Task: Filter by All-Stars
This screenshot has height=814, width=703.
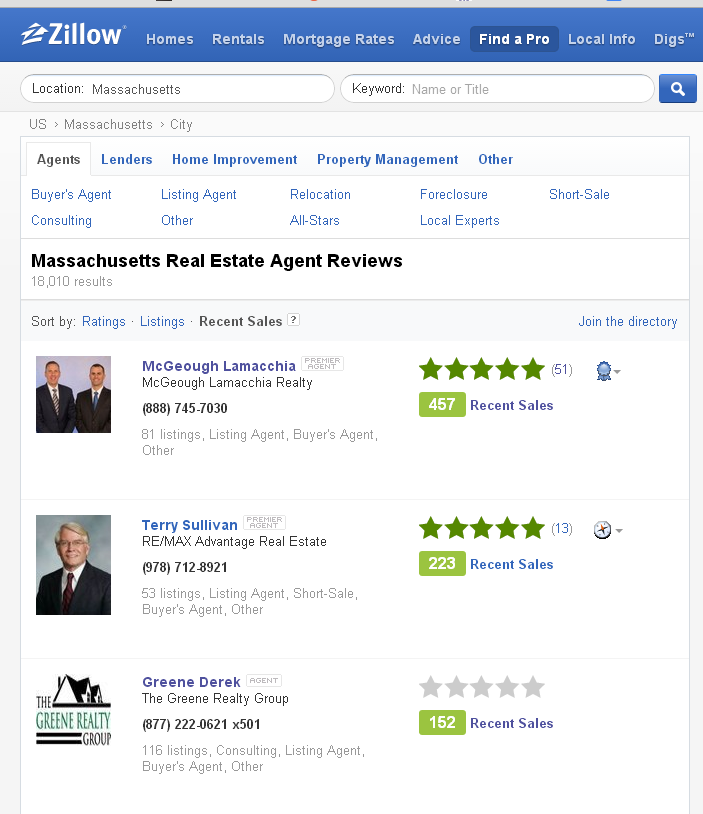Action: point(315,221)
